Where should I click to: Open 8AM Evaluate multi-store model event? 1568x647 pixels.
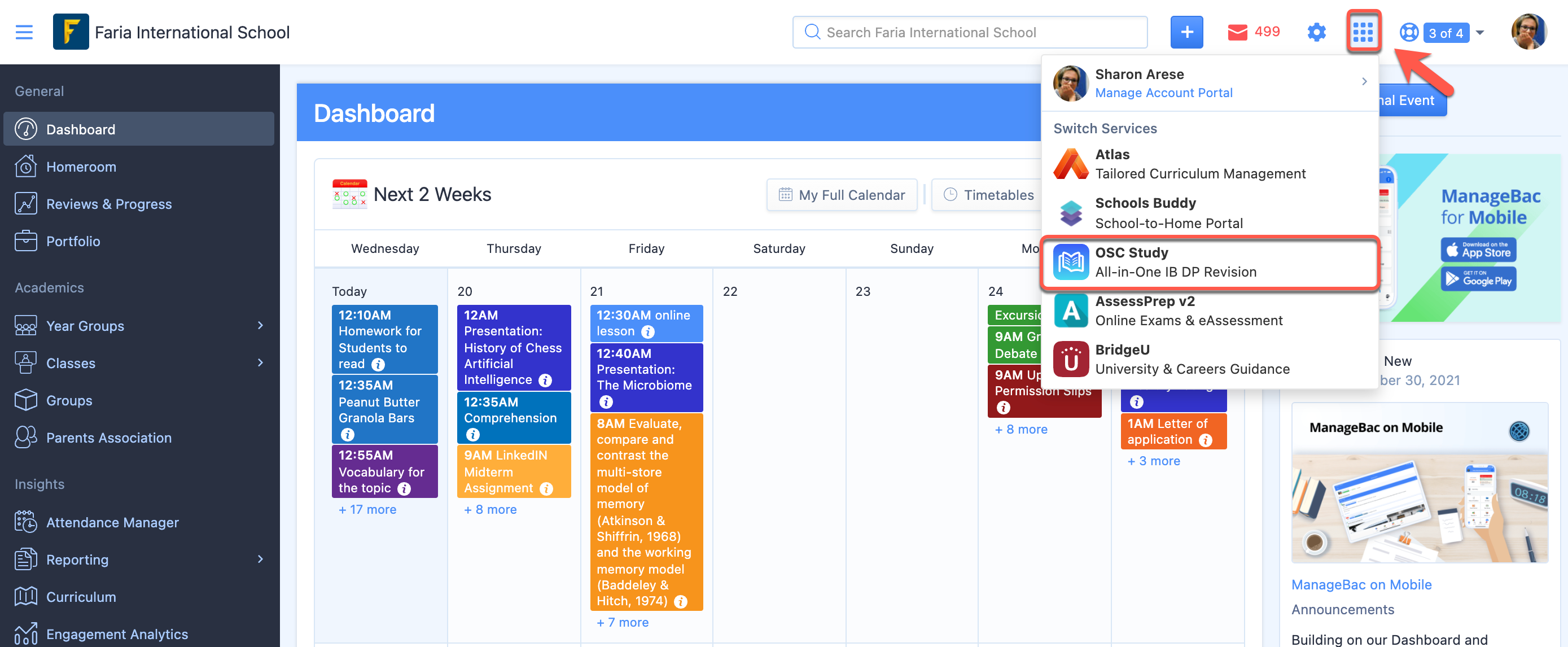click(x=646, y=512)
